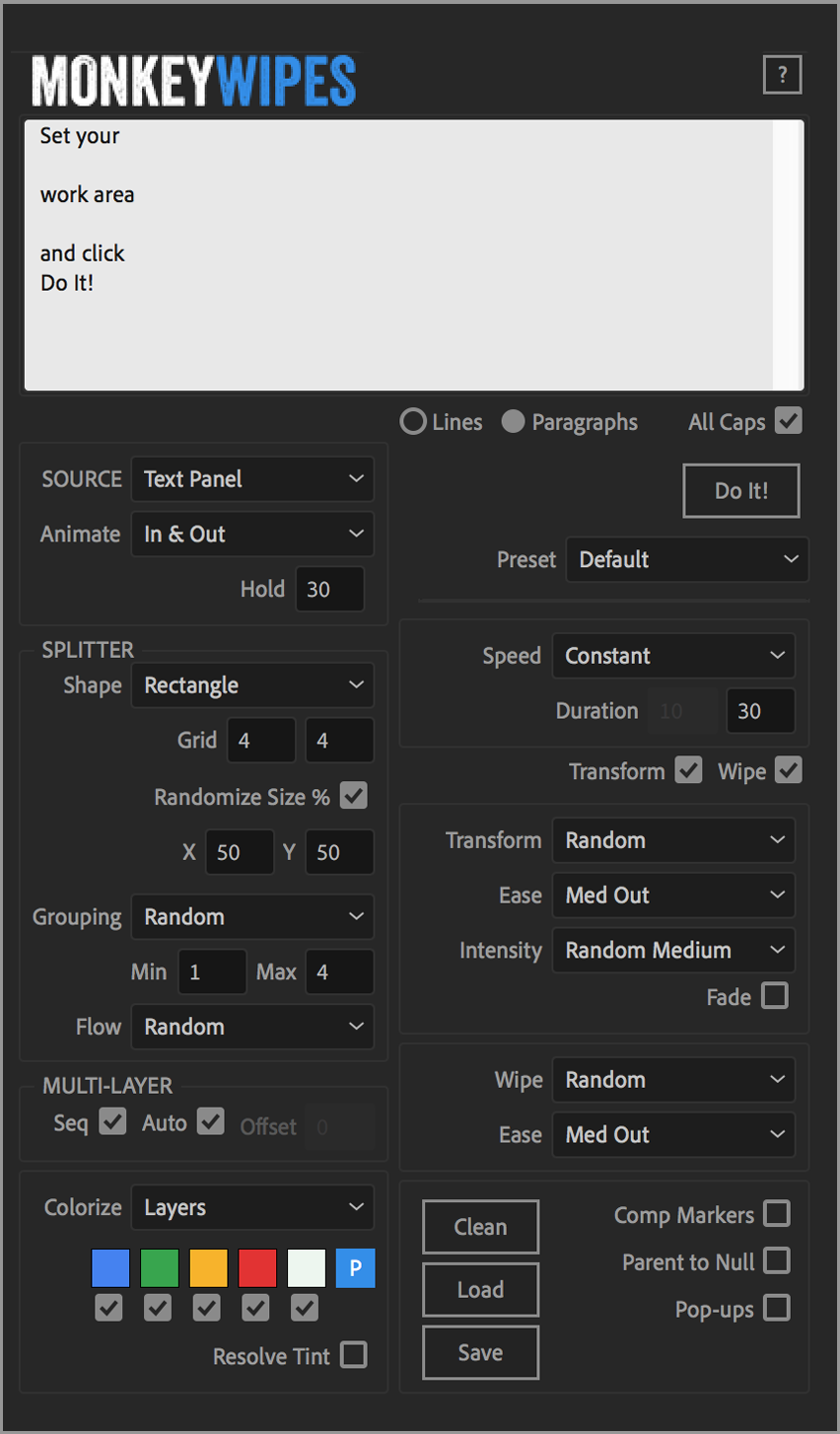Image resolution: width=840 pixels, height=1434 pixels.
Task: Click the MonkeyWipes logo
Action: point(193,81)
